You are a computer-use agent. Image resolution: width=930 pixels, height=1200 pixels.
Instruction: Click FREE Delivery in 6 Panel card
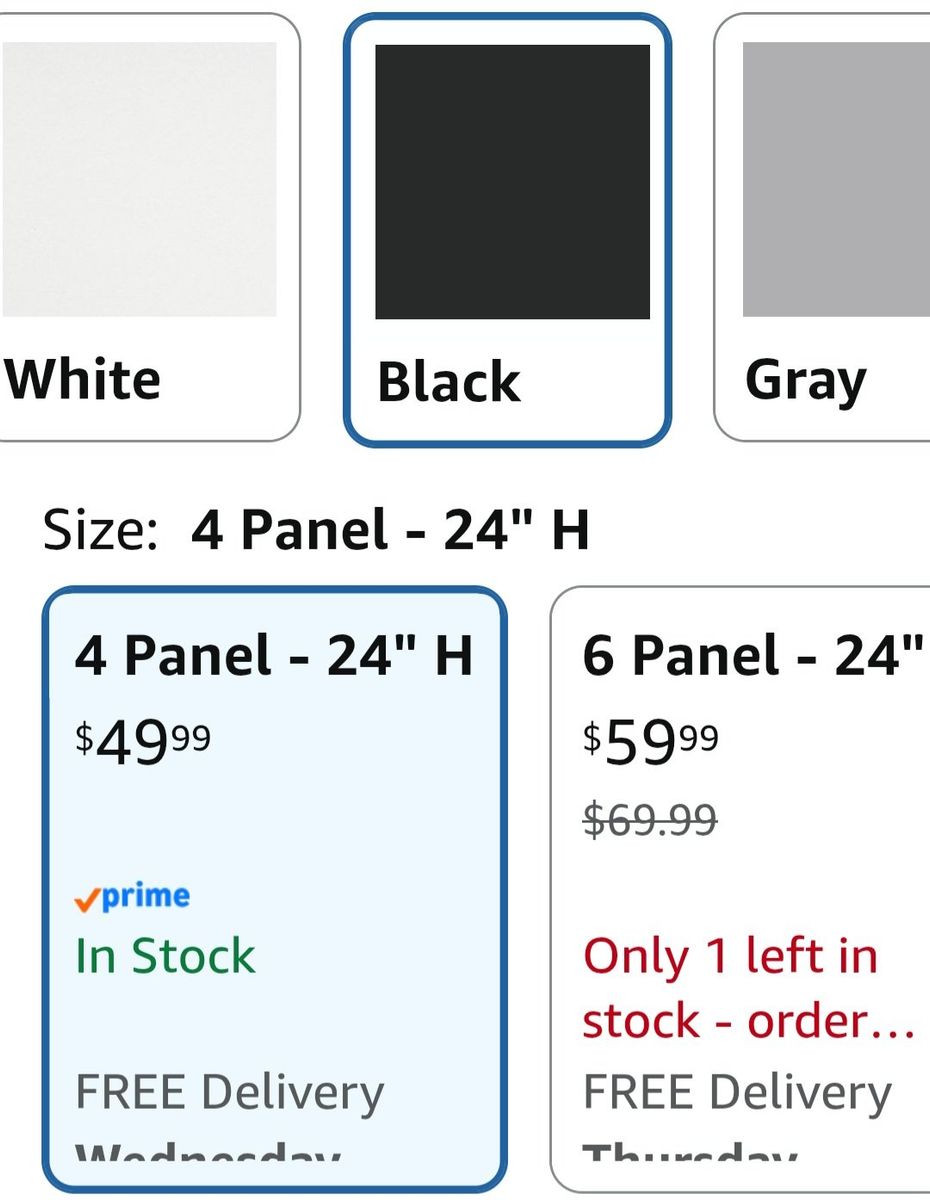737,1093
